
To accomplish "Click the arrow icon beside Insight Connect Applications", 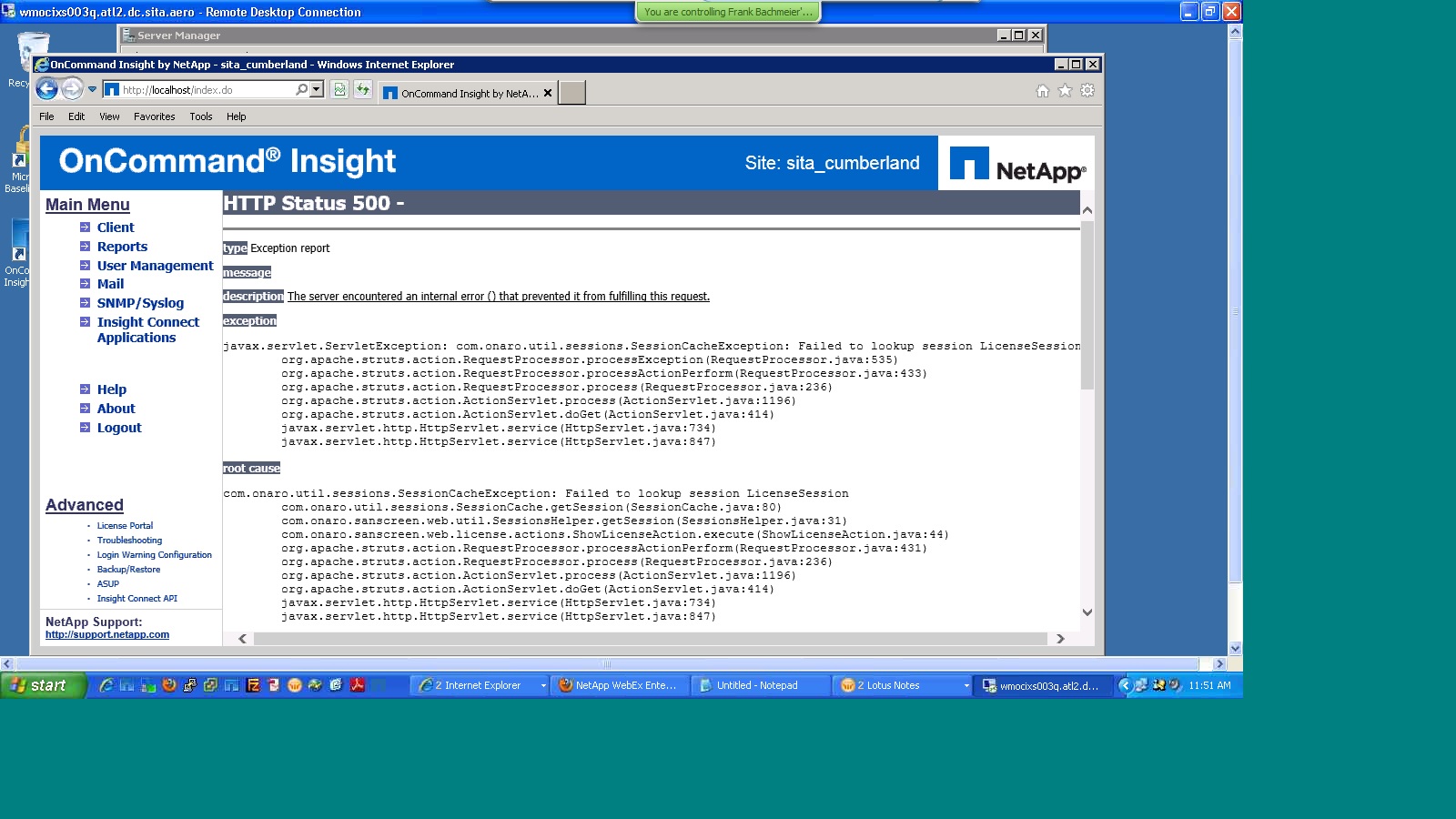I will tap(85, 322).
